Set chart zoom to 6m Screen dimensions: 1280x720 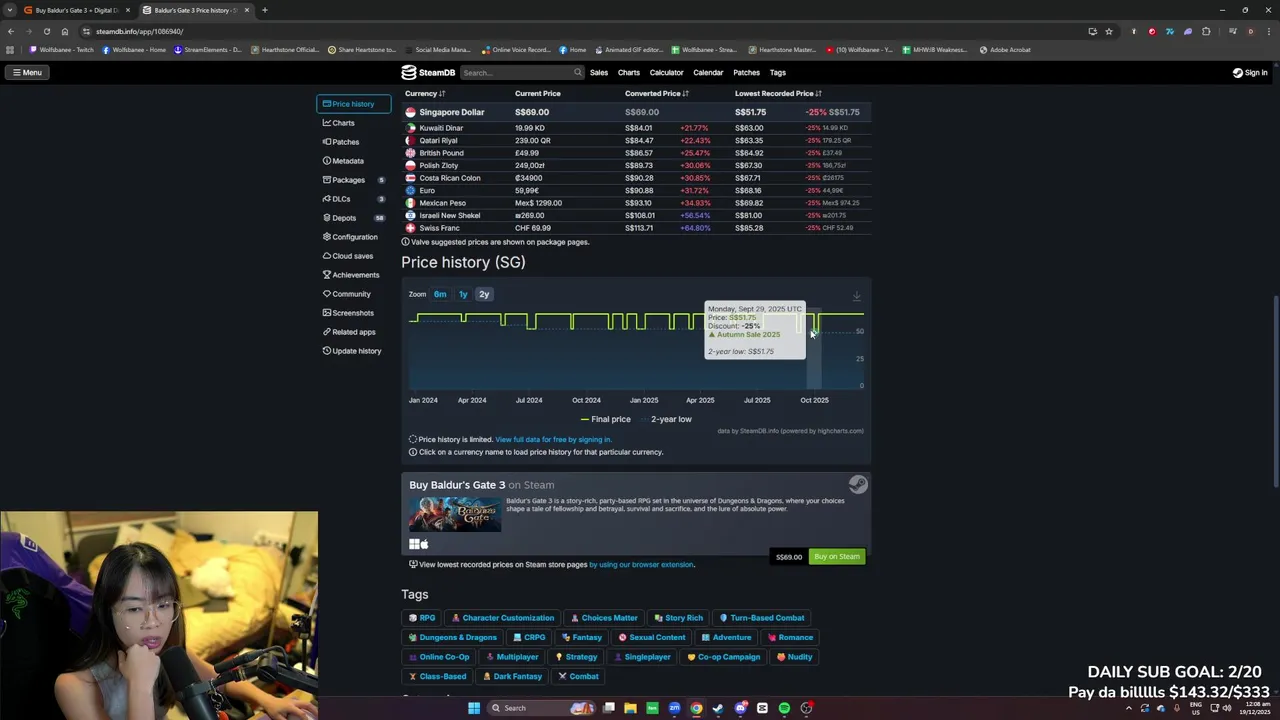(x=440, y=294)
